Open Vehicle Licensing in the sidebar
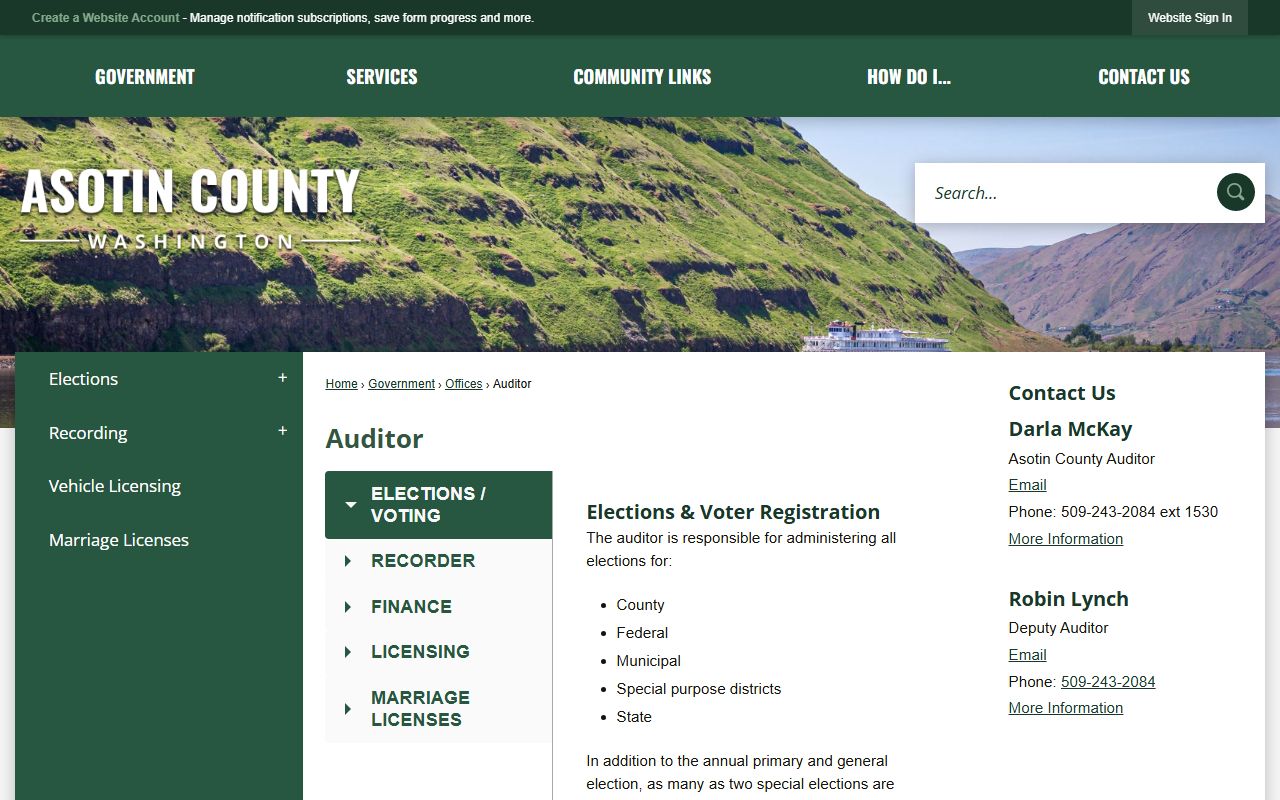The image size is (1280, 800). point(115,486)
